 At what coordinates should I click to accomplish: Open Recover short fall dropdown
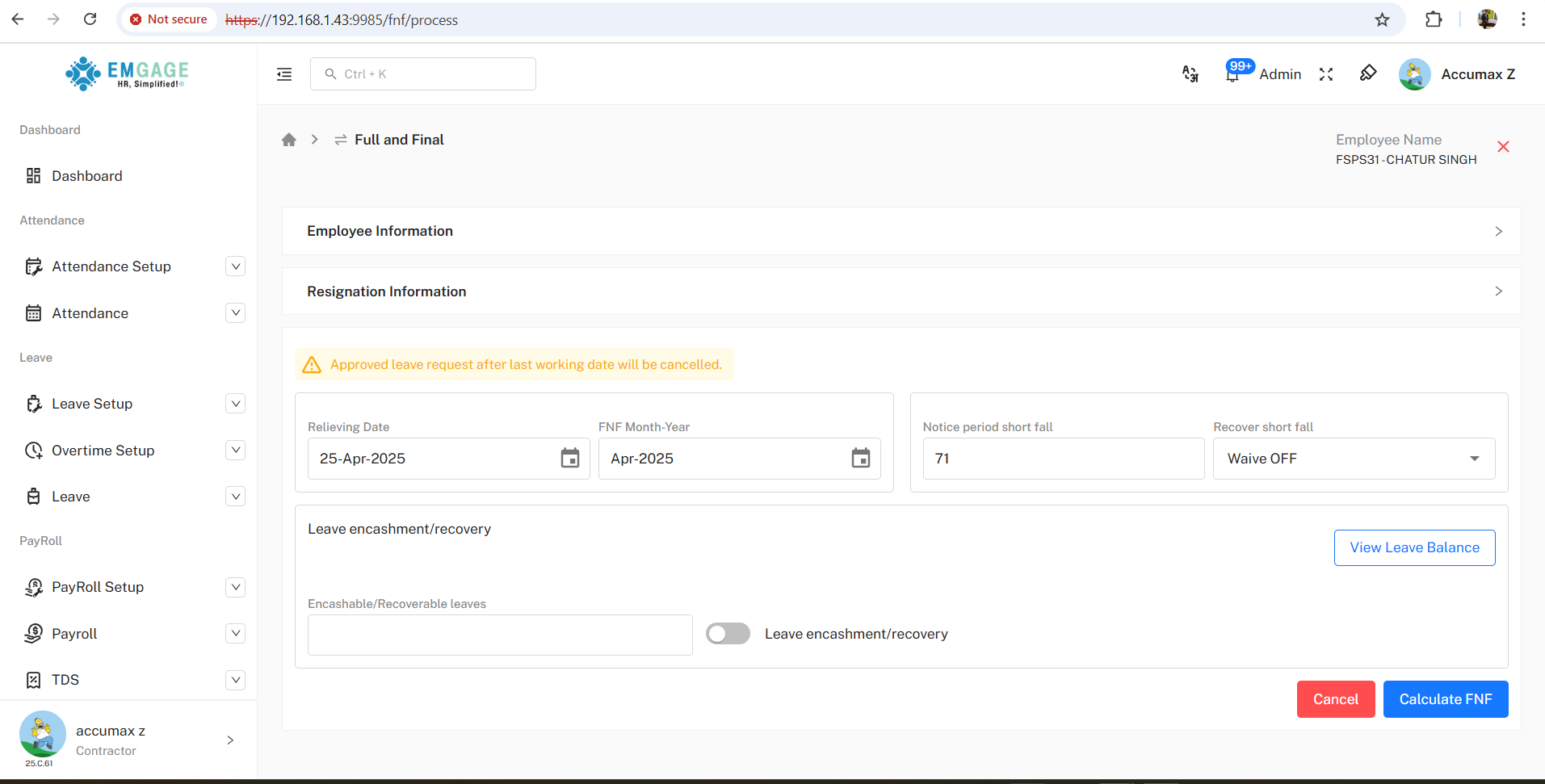(x=1354, y=459)
